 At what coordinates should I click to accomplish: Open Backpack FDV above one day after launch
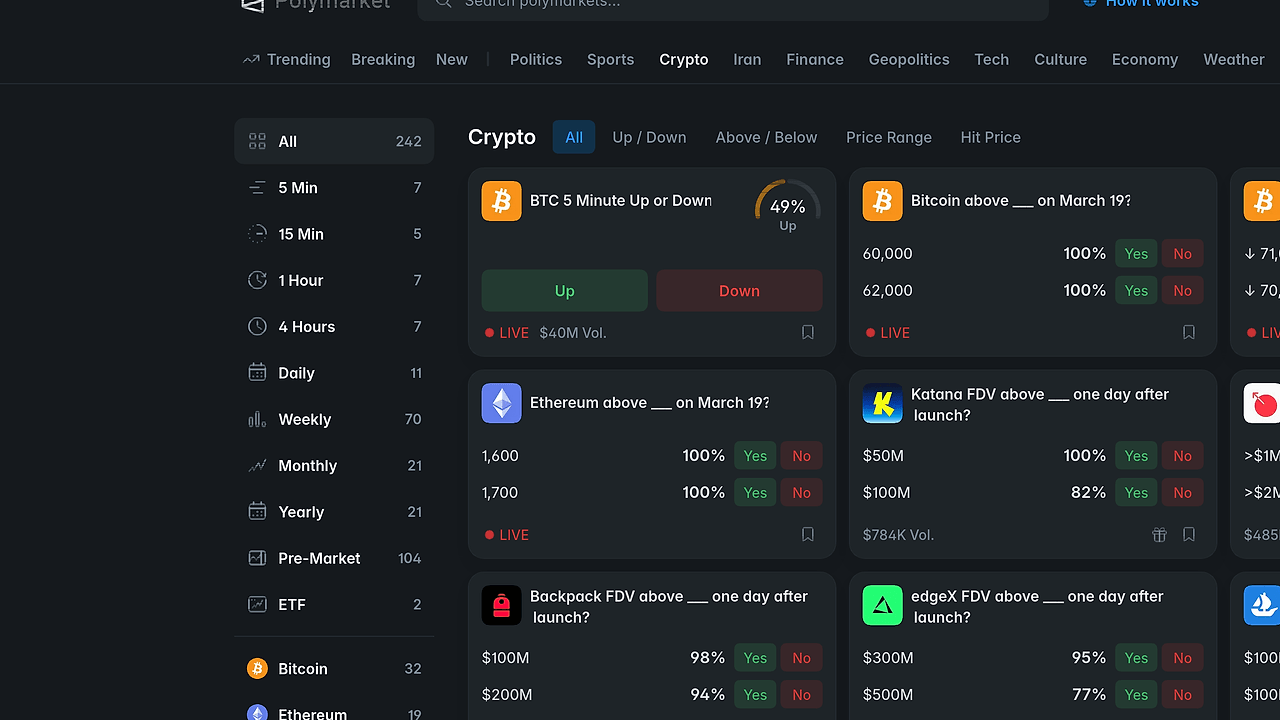tap(669, 606)
